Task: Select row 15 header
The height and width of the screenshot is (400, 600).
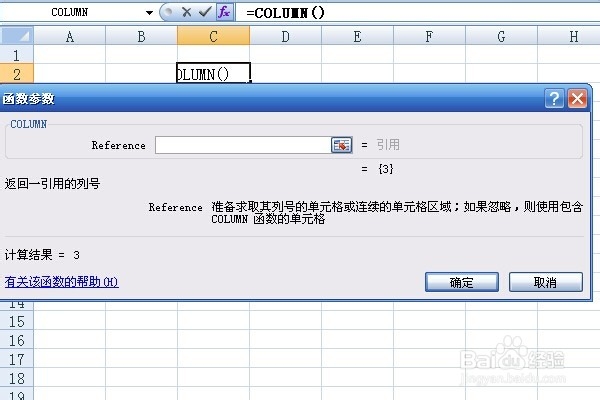Action: pos(16,321)
